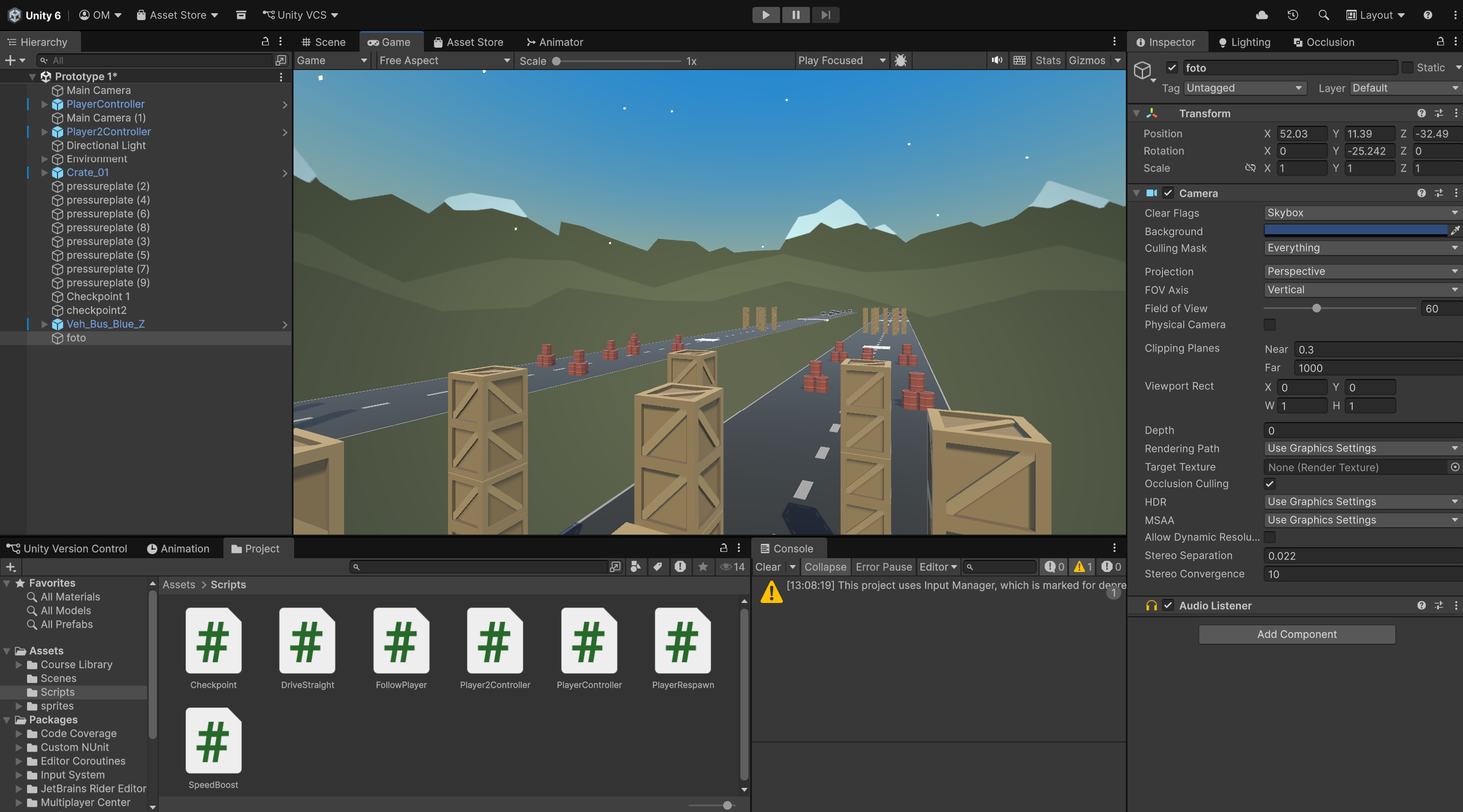Click the cloud services icon

(x=1262, y=15)
